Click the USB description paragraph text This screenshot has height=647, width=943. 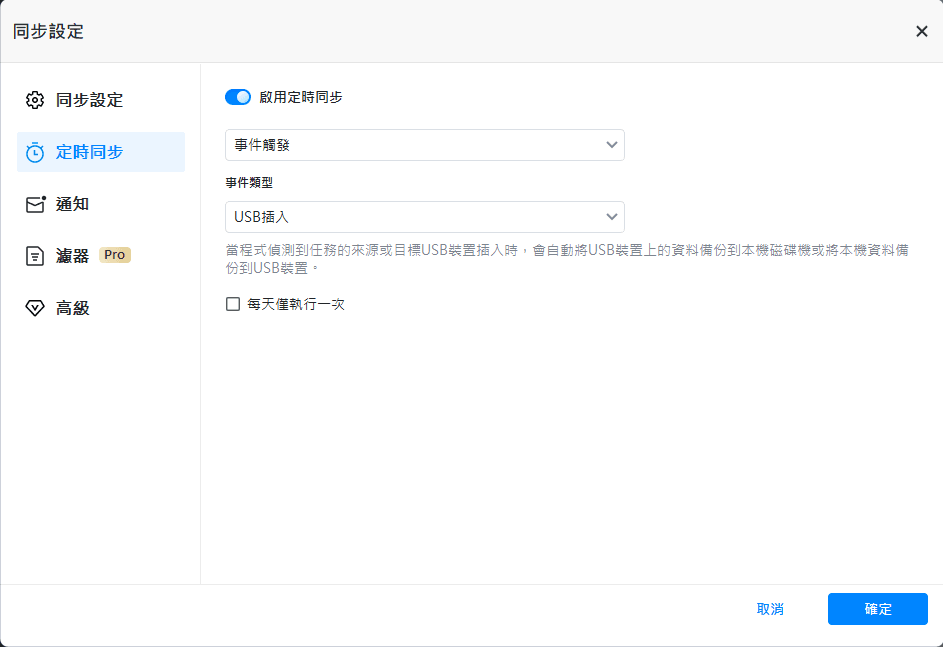[x=567, y=259]
